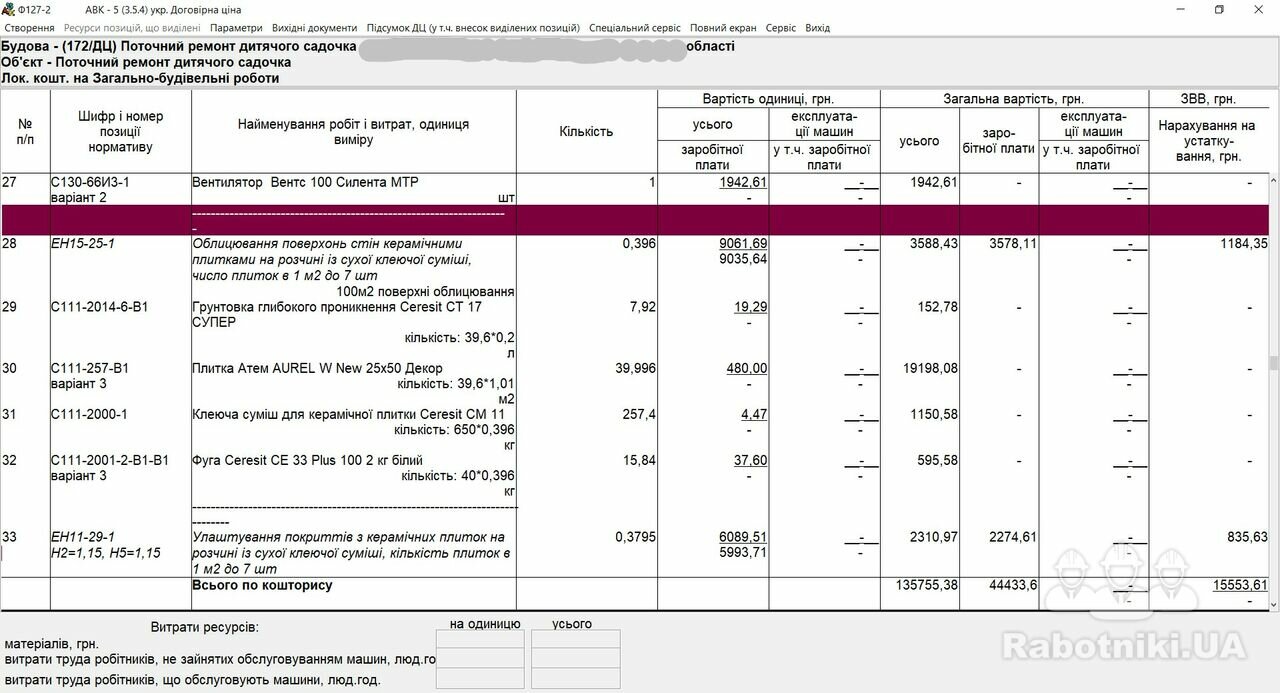Choose the Вихід menu item
Viewport: 1280px width, 693px height.
(817, 28)
